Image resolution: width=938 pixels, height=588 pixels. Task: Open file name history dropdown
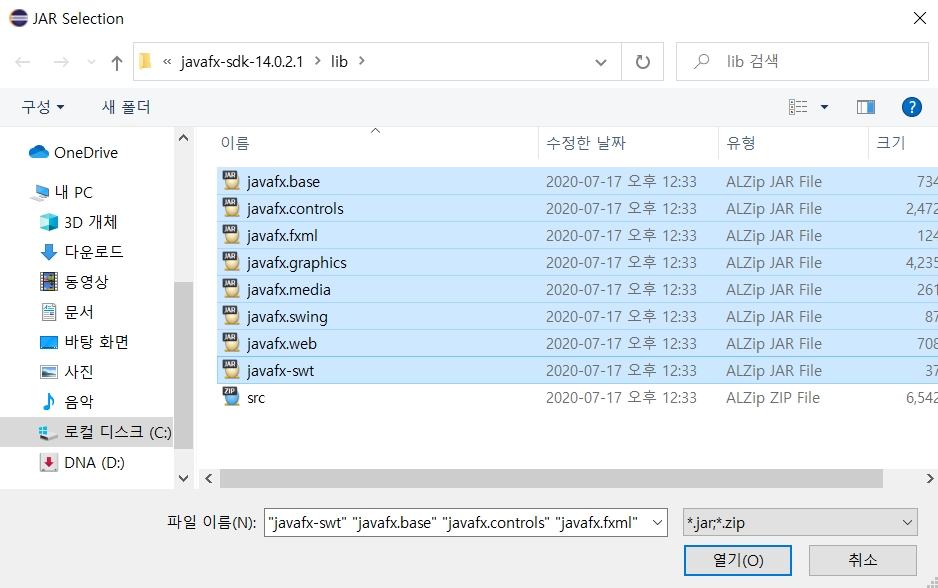(657, 523)
